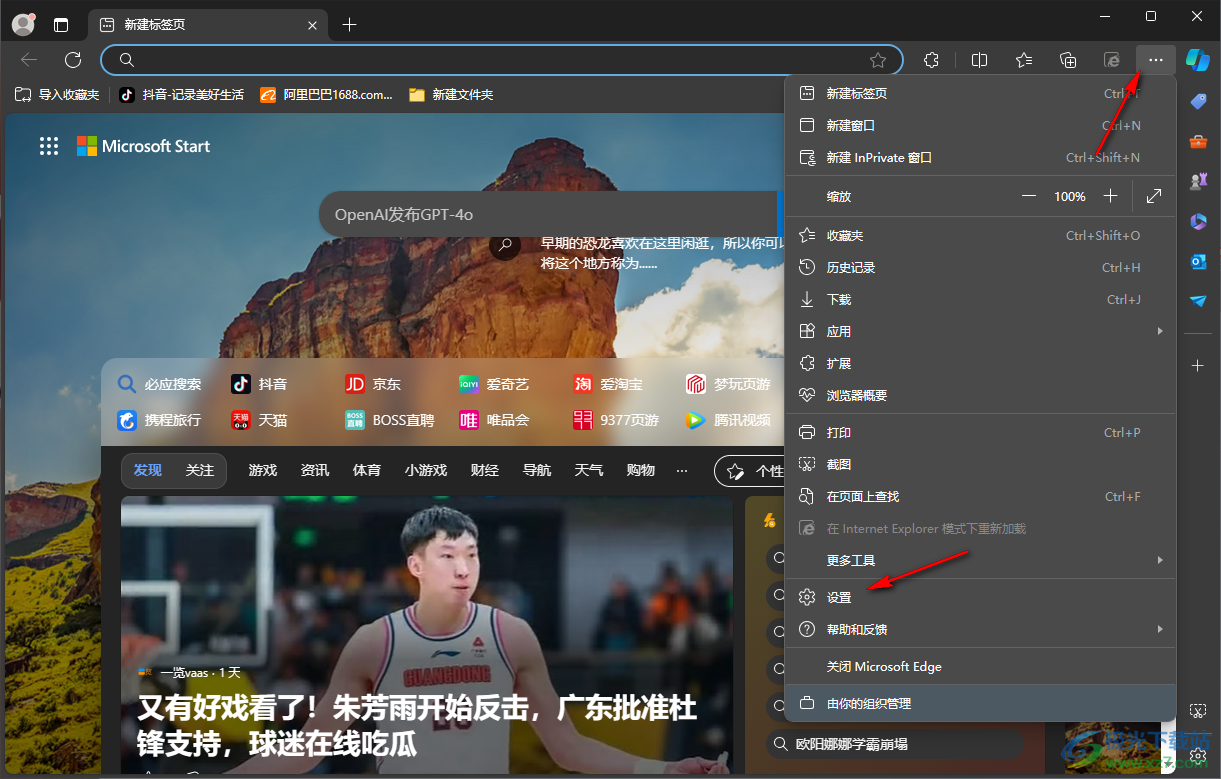Choose 在页面上查找 from the menu
Image resolution: width=1221 pixels, height=779 pixels.
point(980,496)
